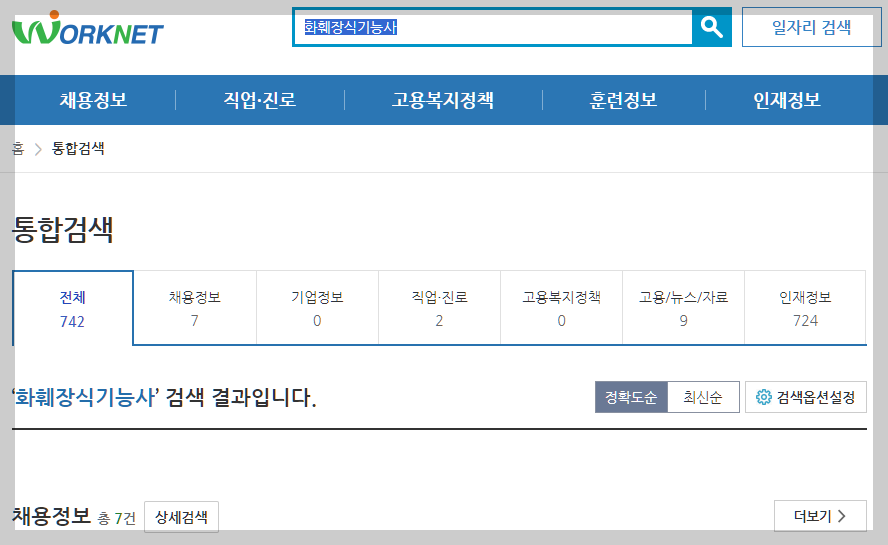Sort results by 최신순
The width and height of the screenshot is (888, 545).
[x=703, y=397]
